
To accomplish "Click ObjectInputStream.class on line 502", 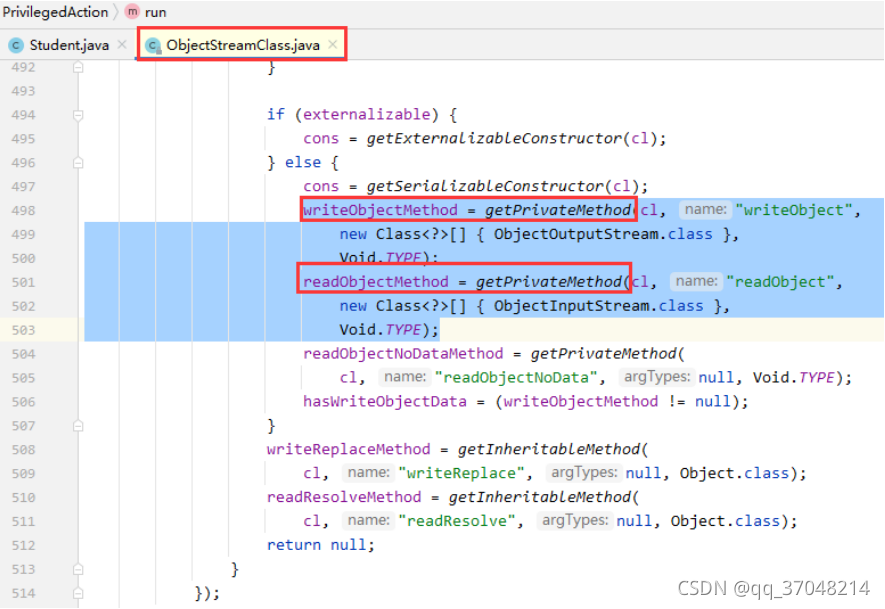I will point(598,306).
